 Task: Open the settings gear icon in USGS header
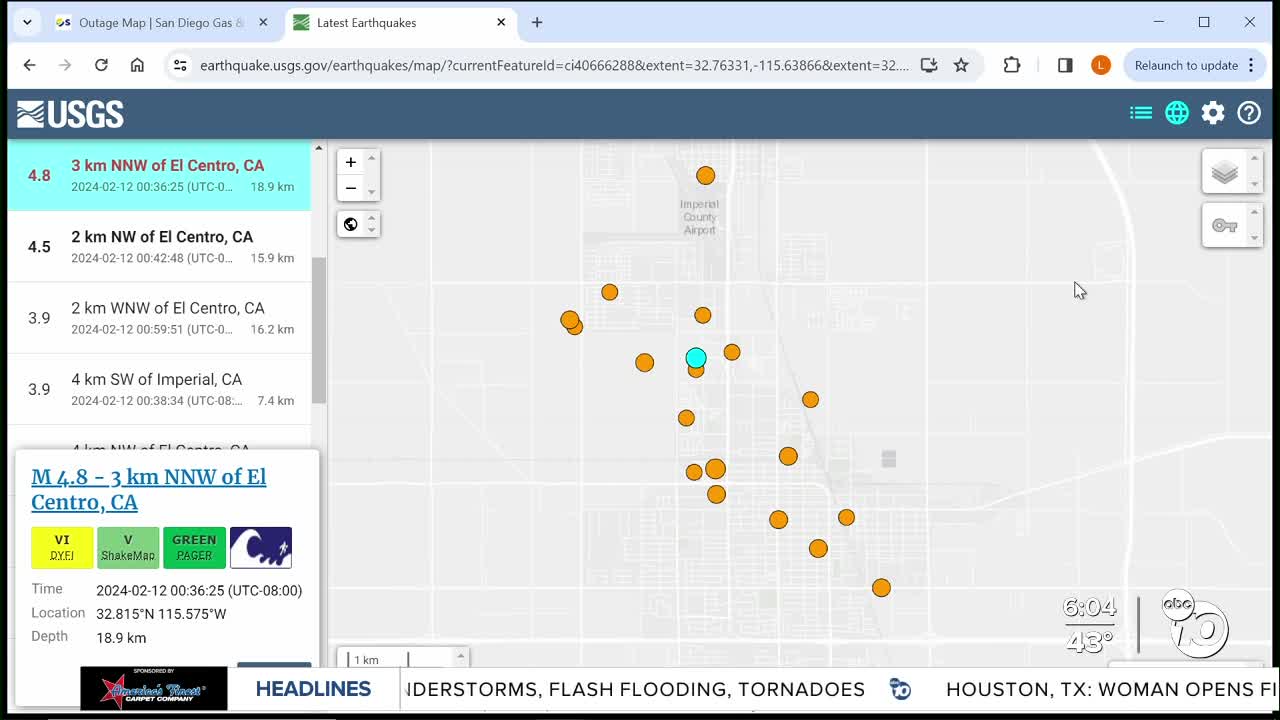(x=1213, y=113)
